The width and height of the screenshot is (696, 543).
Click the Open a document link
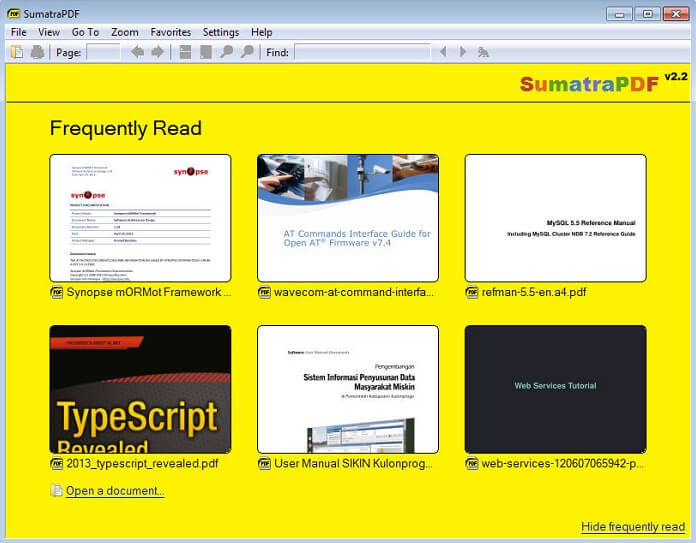click(x=115, y=491)
